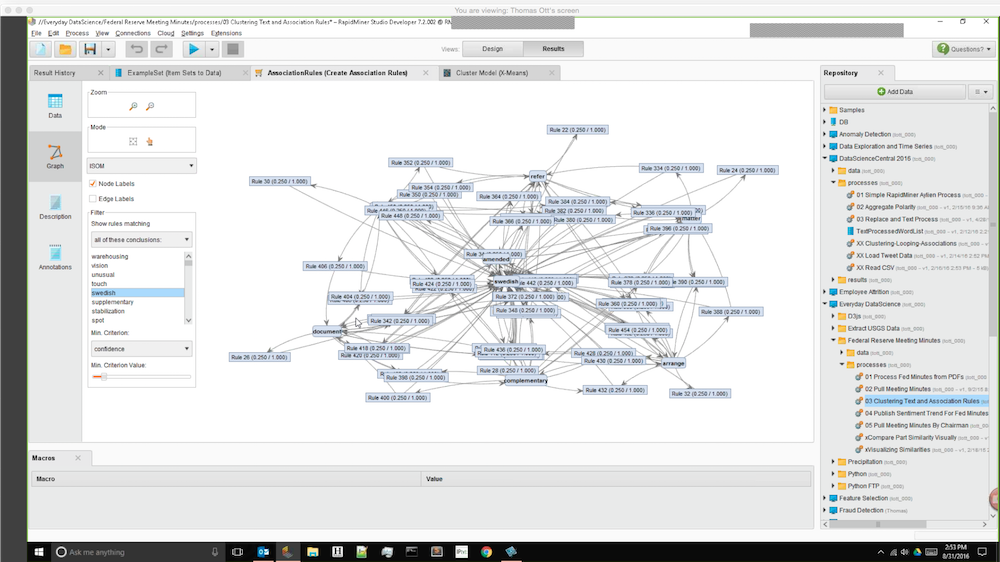The image size is (1000, 562).
Task: Open File Explorer from the taskbar
Action: click(x=312, y=552)
